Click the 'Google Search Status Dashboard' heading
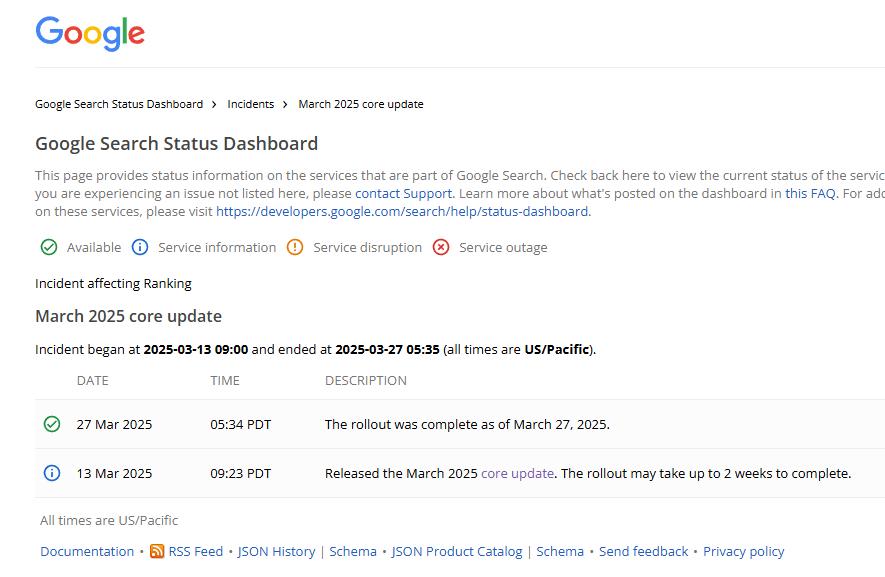This screenshot has height=577, width=885. 177,143
